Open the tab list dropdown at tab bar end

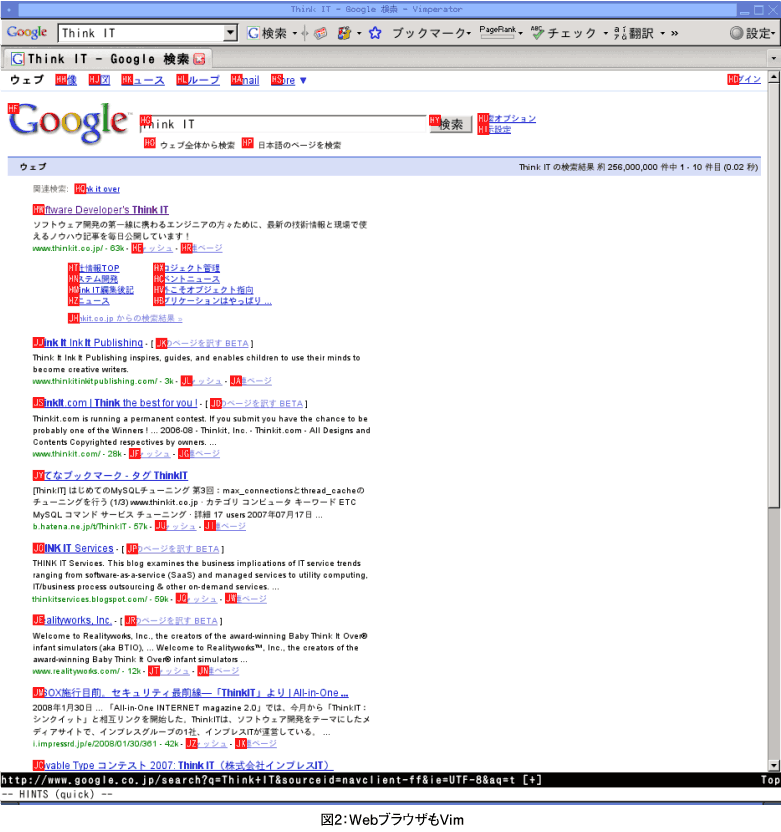[x=774, y=58]
